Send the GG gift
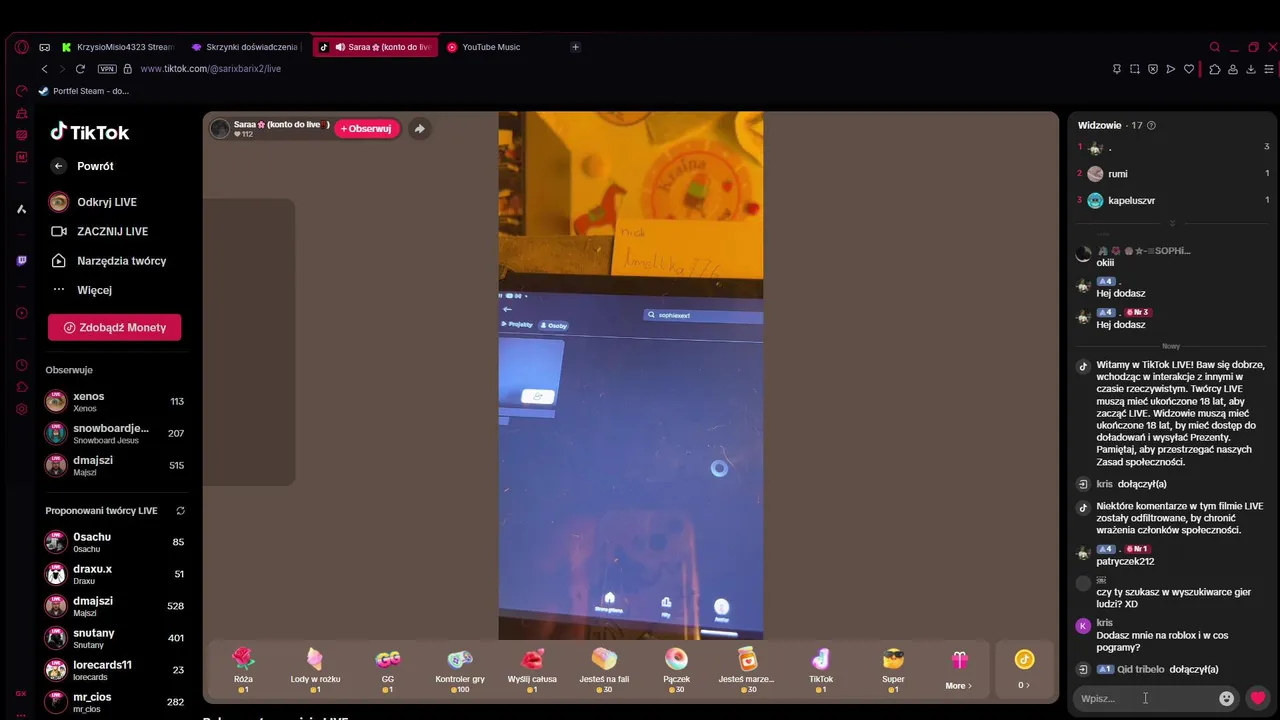Screen dimensions: 1280x720 coord(387,669)
